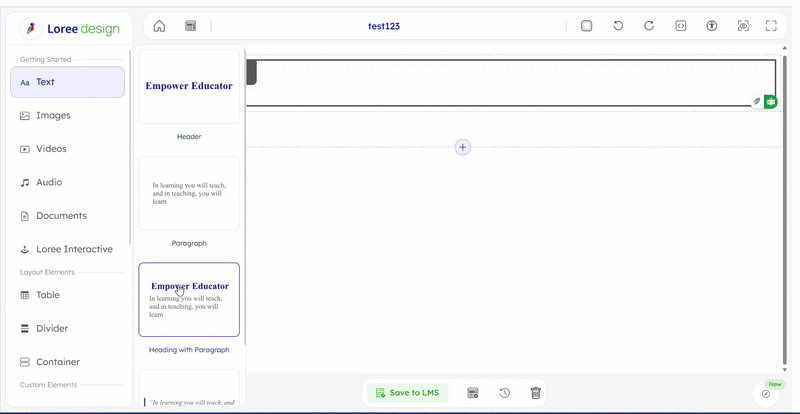Open the Home icon in top toolbar
Image resolution: width=800 pixels, height=414 pixels.
[x=159, y=26]
